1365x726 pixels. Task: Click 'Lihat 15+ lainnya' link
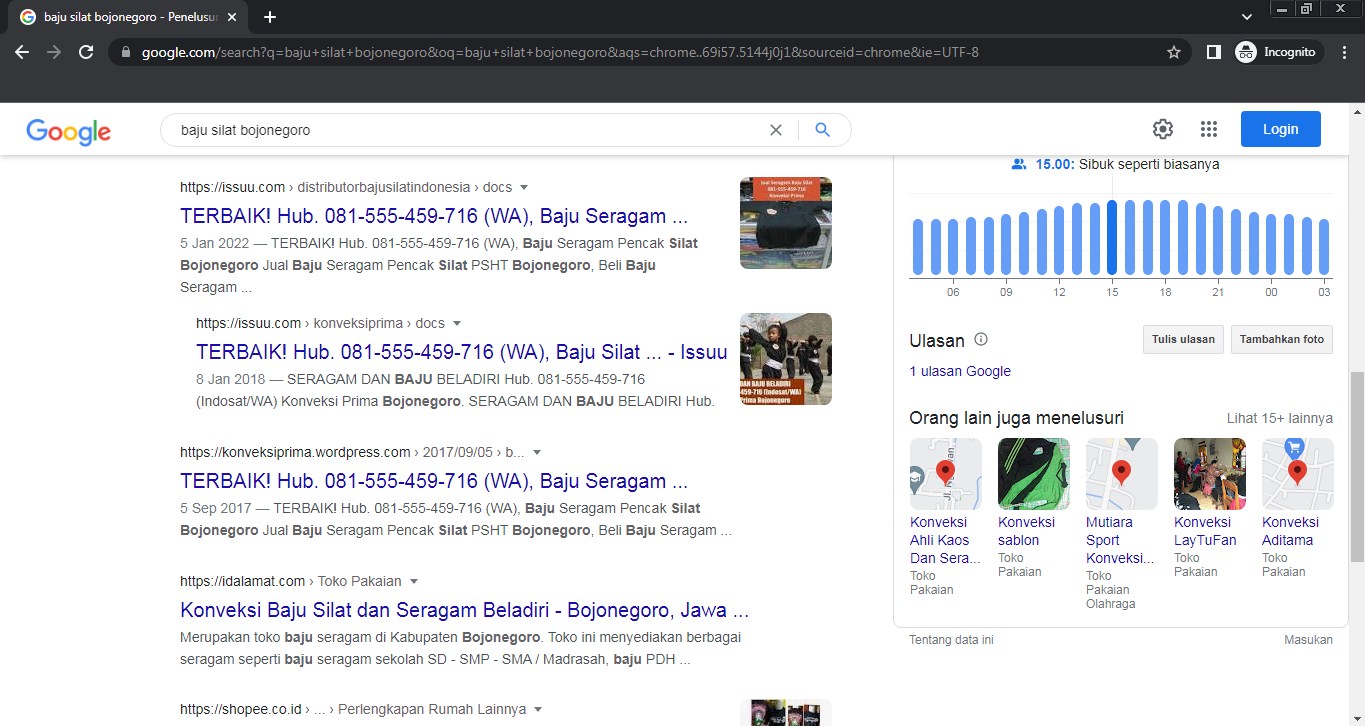pos(1280,418)
